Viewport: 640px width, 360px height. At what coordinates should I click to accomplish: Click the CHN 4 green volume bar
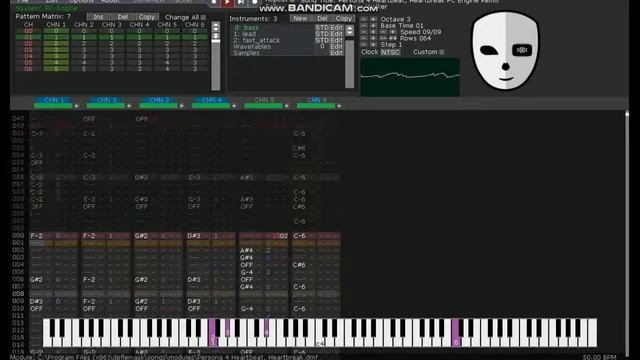coord(211,106)
